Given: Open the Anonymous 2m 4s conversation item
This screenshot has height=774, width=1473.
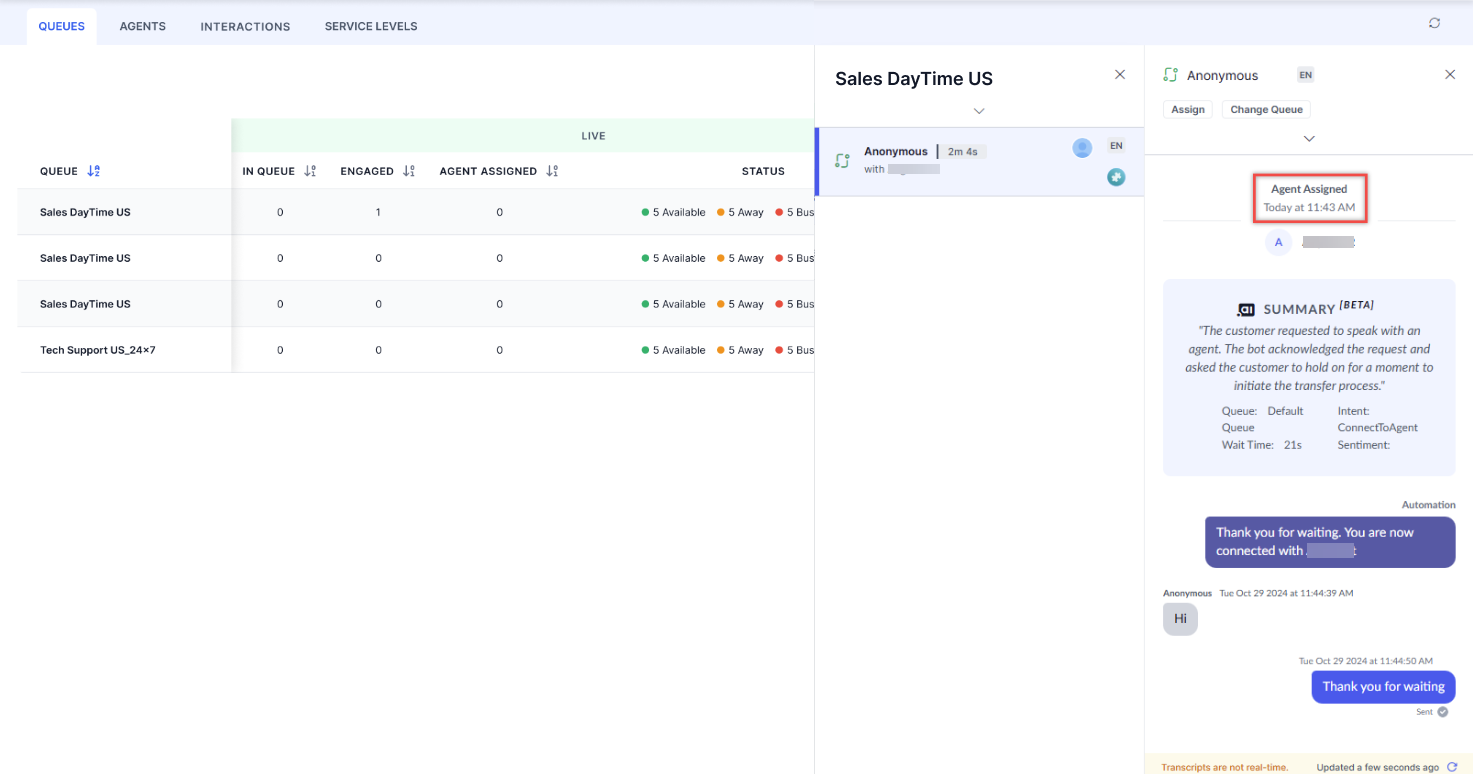Looking at the screenshot, I should tap(980, 161).
